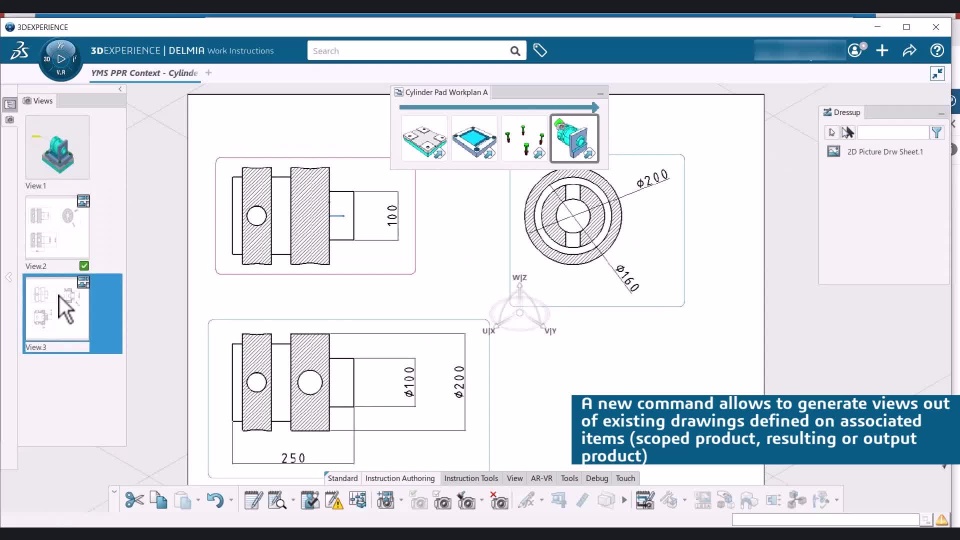Select the YMS PPR Context - Cylinde tab
The image size is (960, 540).
point(144,73)
